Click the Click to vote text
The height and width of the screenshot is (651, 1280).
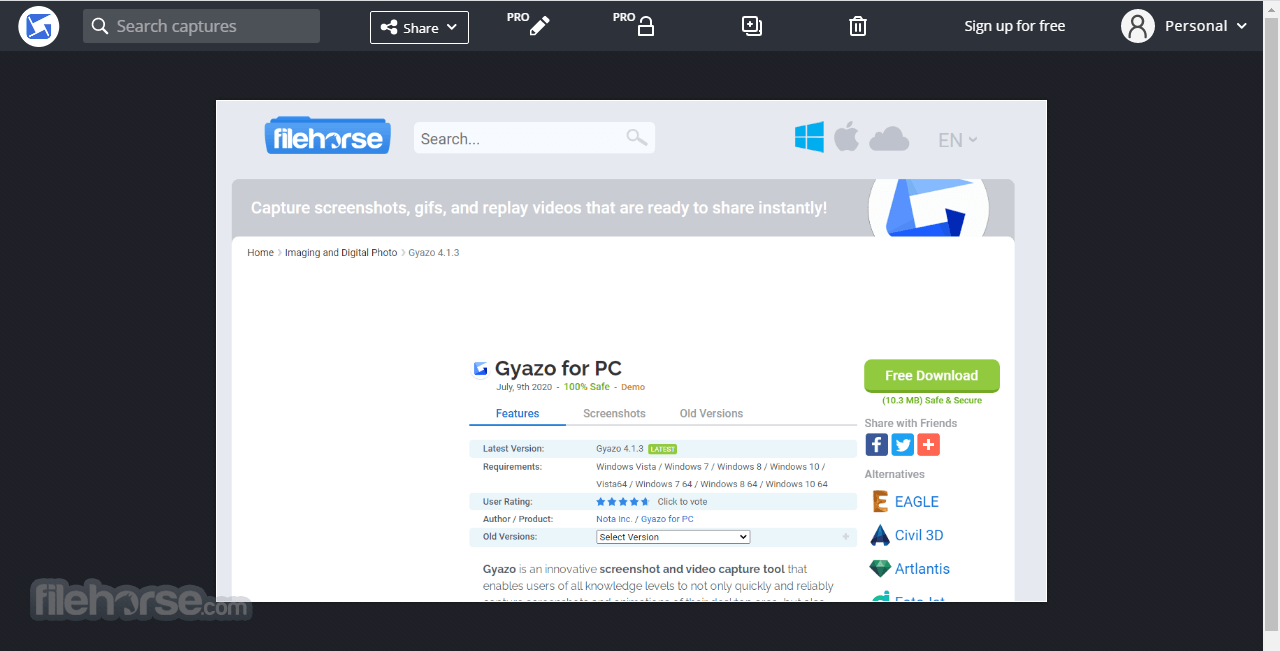682,502
